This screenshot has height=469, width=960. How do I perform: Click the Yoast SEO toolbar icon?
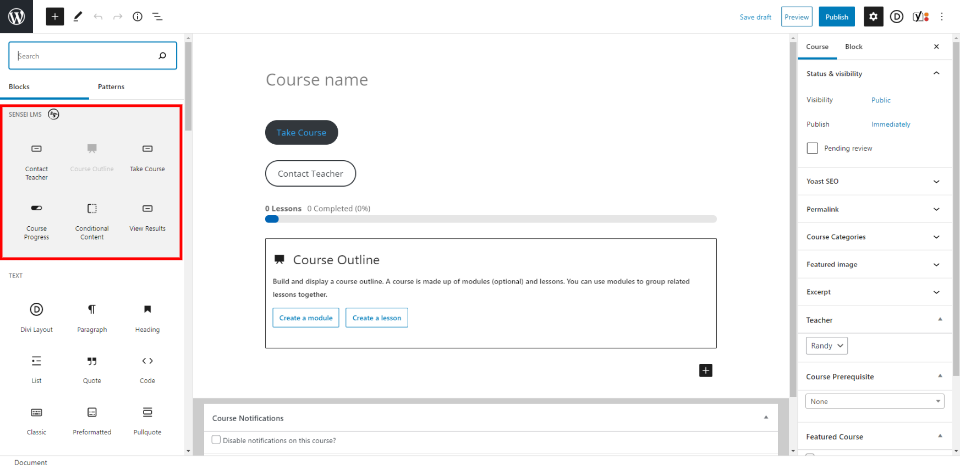pos(920,17)
